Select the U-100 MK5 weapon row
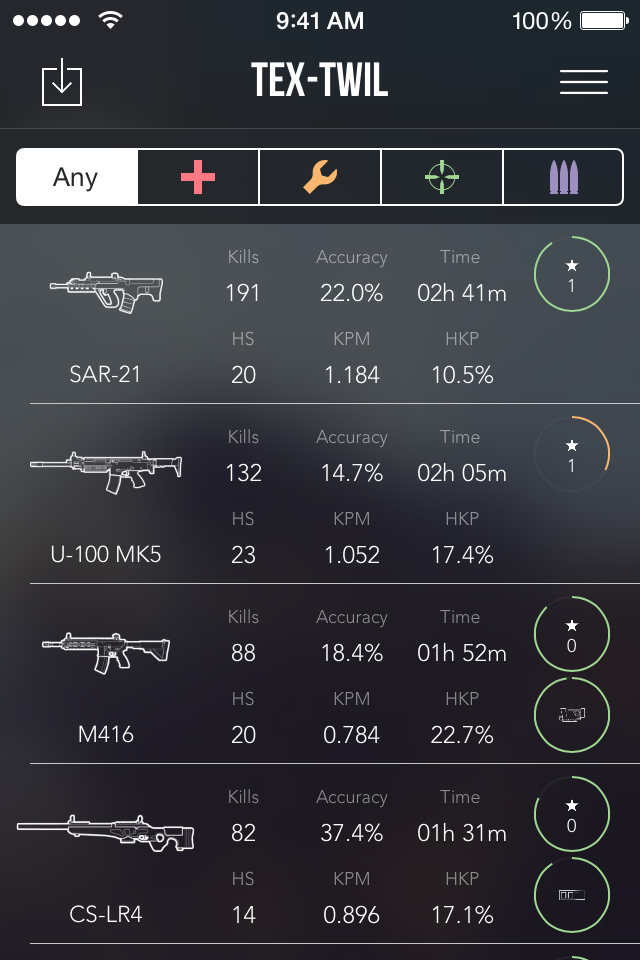 point(320,490)
